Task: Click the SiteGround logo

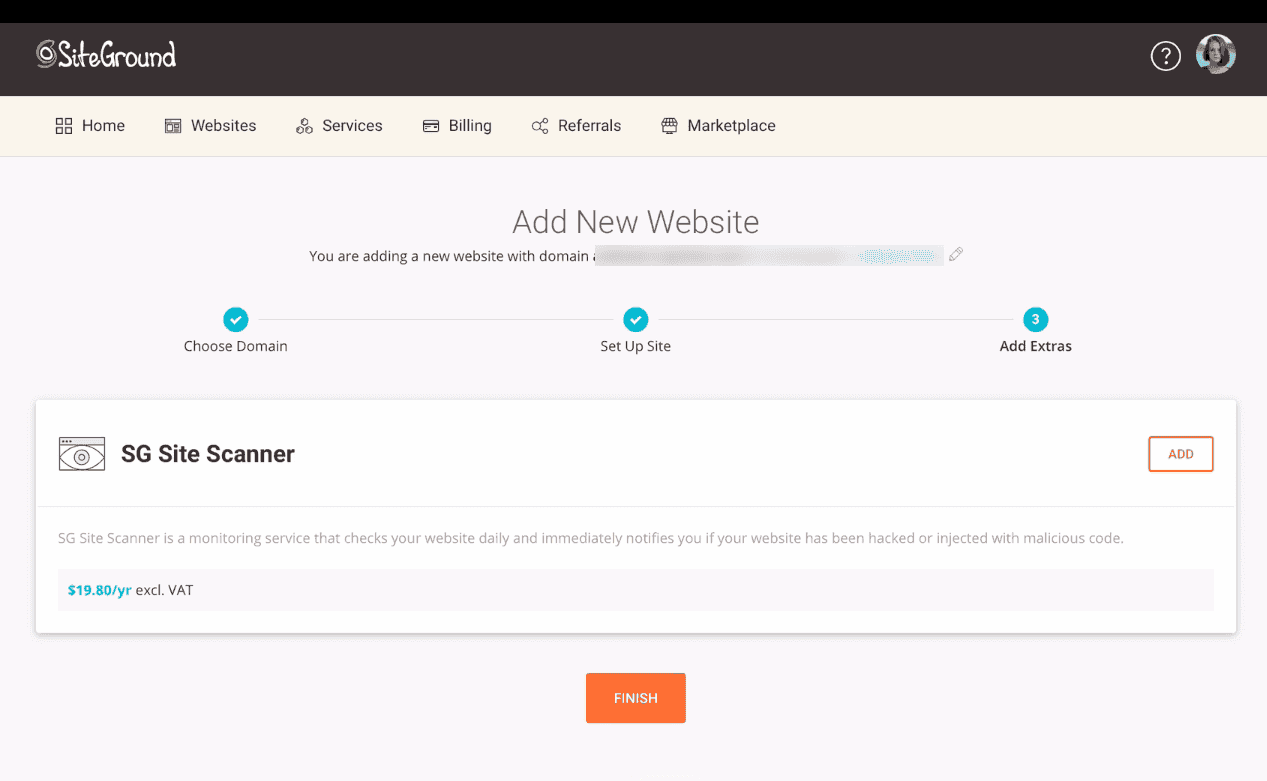Action: (106, 54)
